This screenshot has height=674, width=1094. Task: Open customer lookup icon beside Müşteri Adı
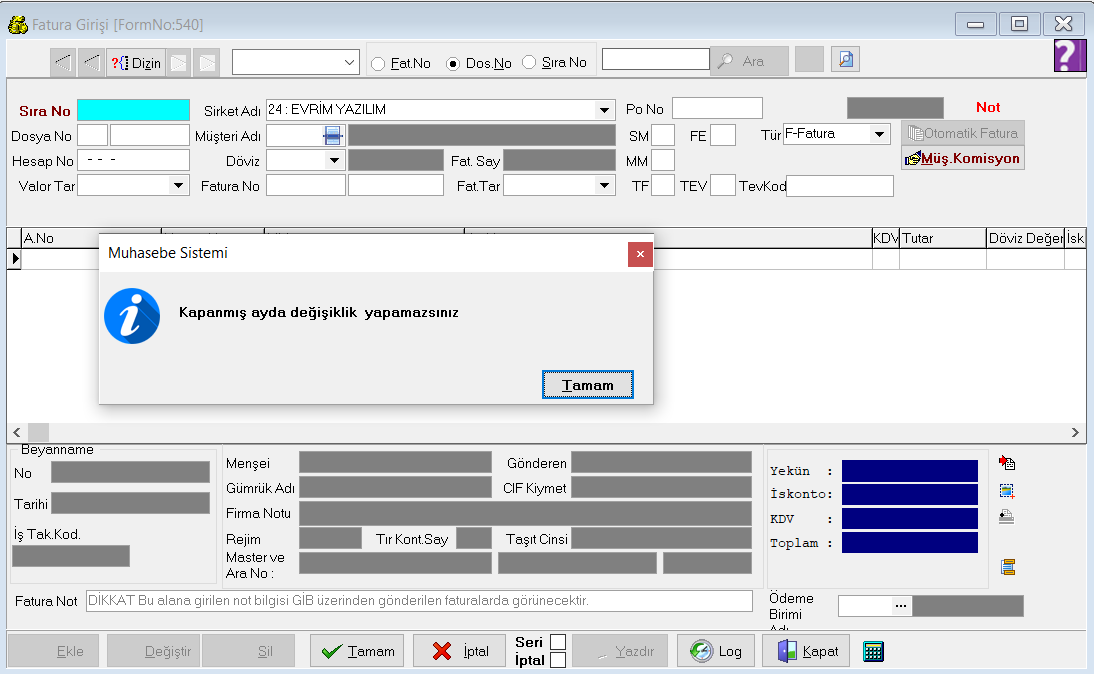[x=333, y=135]
